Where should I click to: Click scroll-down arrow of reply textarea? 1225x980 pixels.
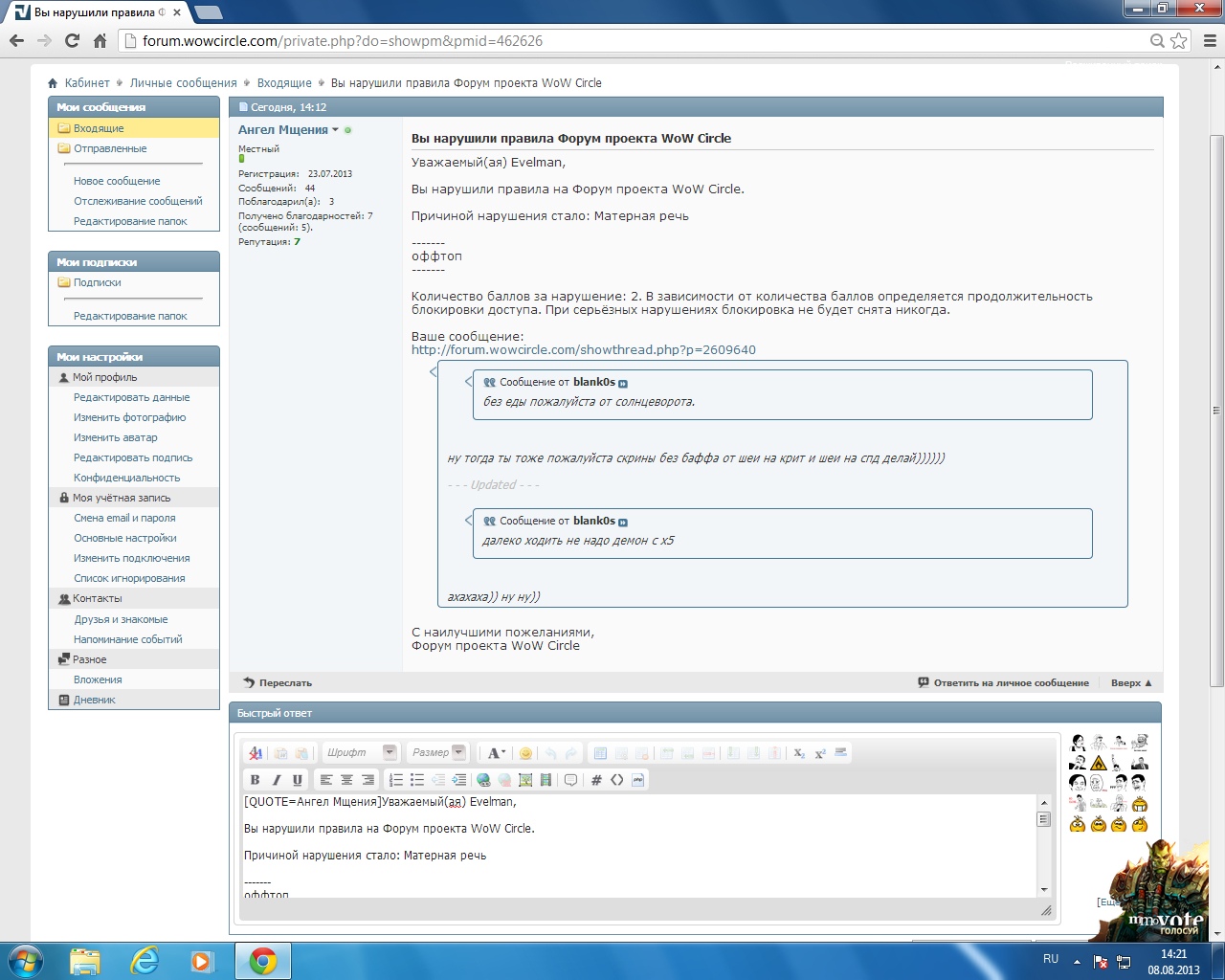[1044, 890]
